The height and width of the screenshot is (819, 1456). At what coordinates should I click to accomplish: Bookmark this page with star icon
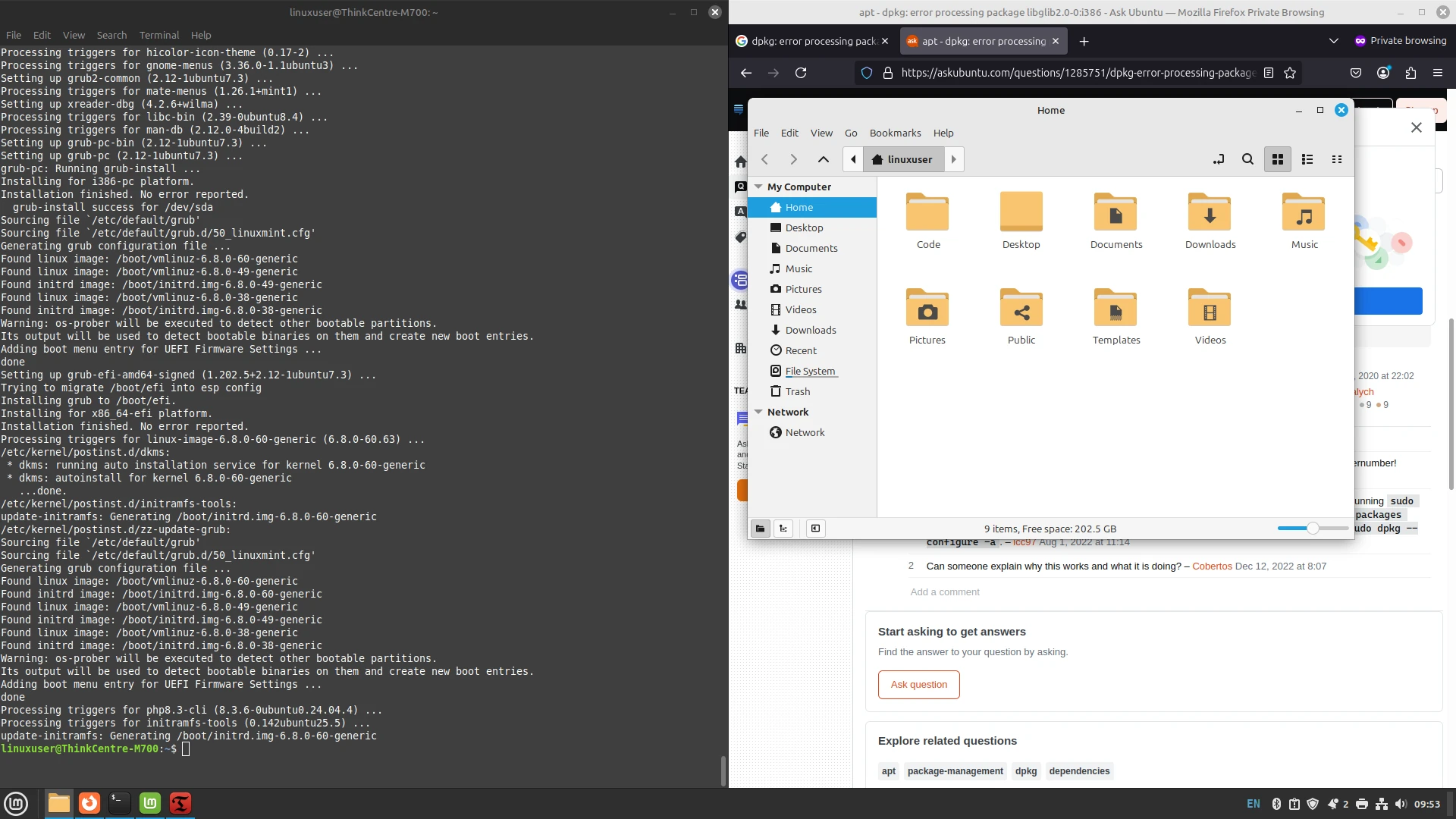click(x=1290, y=73)
